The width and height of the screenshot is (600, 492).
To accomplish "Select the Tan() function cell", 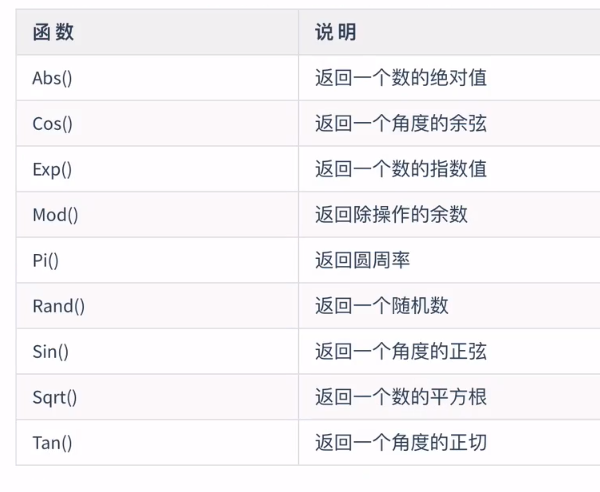I will tap(52, 442).
